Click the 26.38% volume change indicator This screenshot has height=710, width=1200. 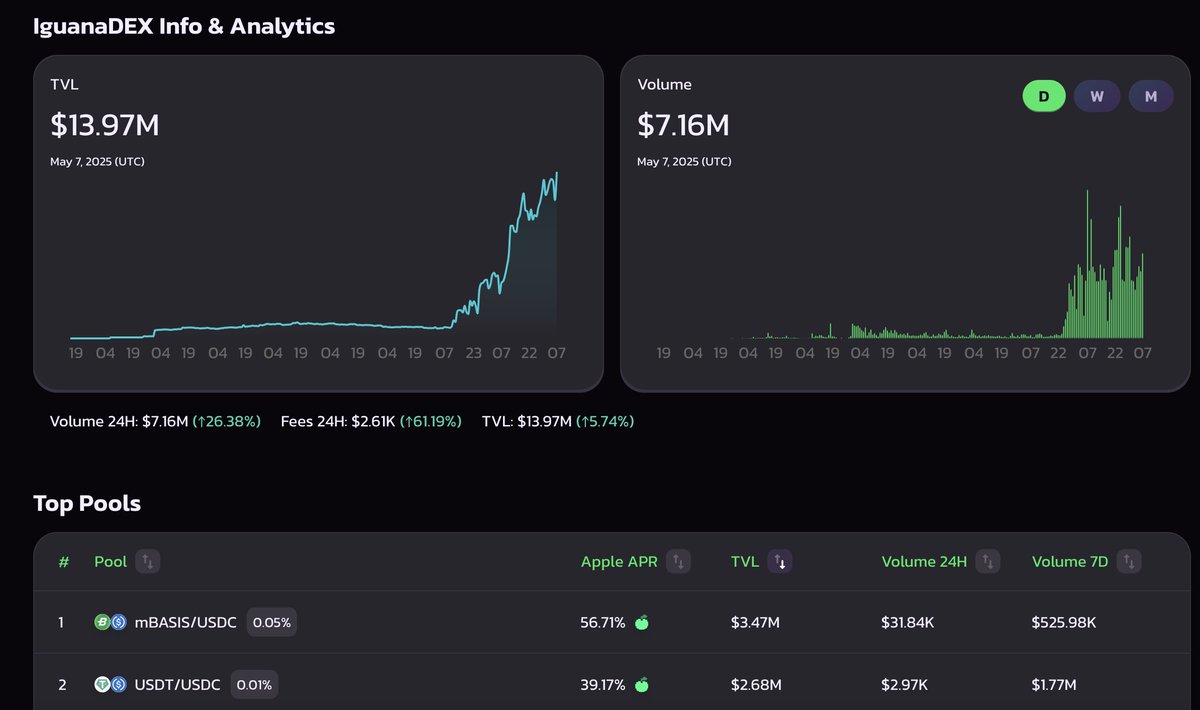click(227, 422)
